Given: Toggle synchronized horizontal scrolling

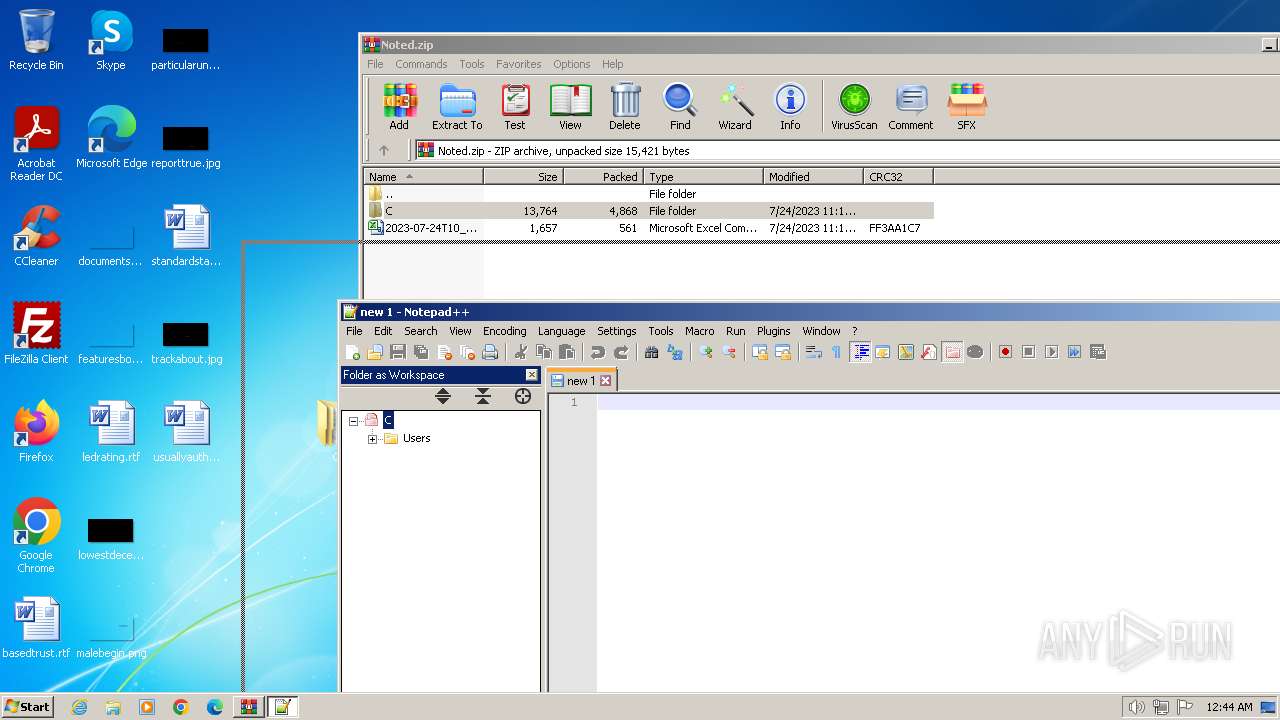Looking at the screenshot, I should 783,352.
